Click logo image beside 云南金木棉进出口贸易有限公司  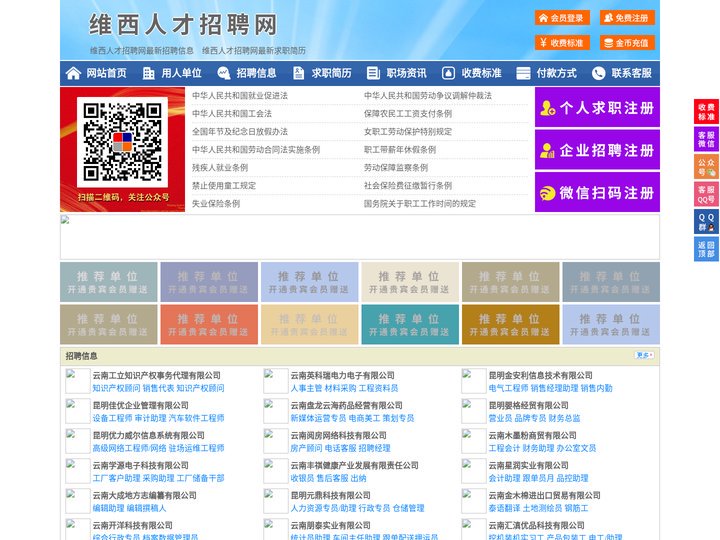[x=474, y=501]
